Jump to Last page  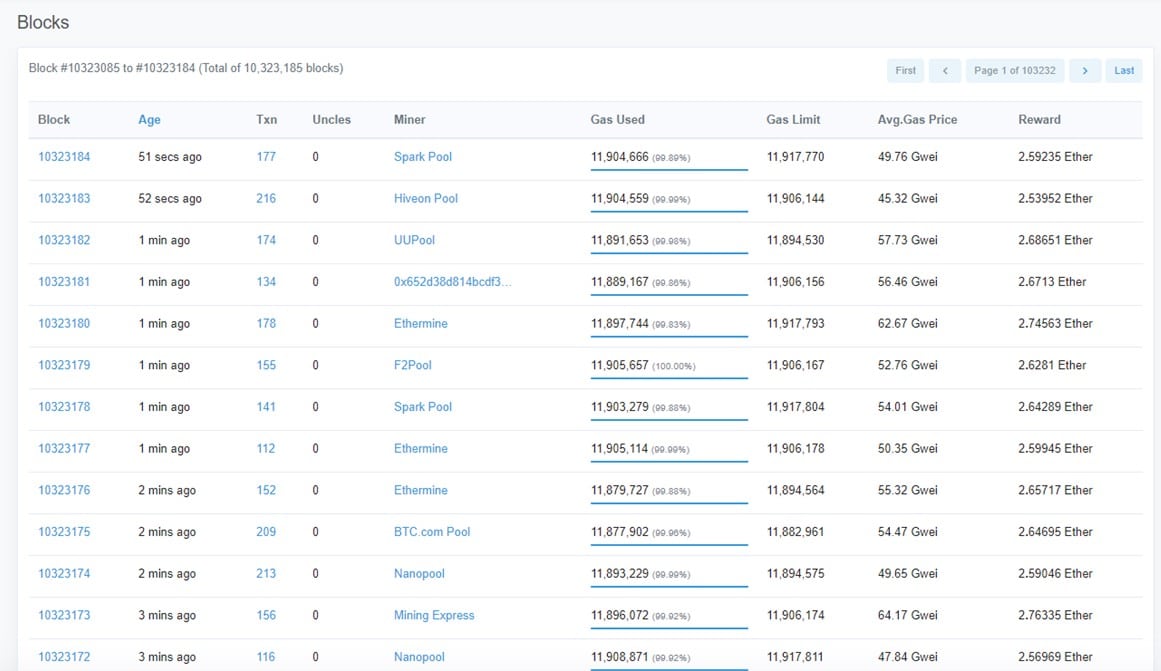coord(1124,70)
